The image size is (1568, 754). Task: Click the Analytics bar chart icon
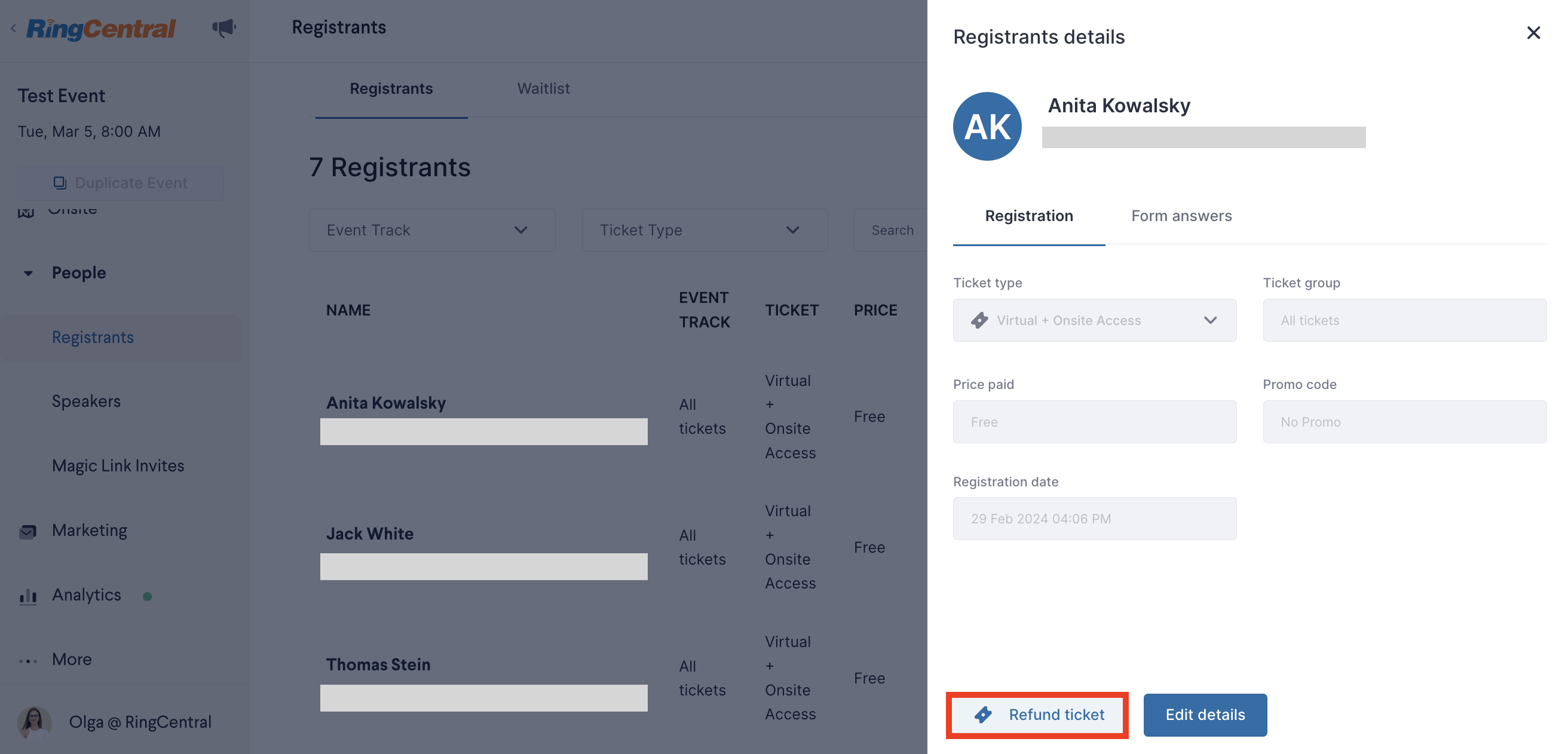[x=27, y=596]
